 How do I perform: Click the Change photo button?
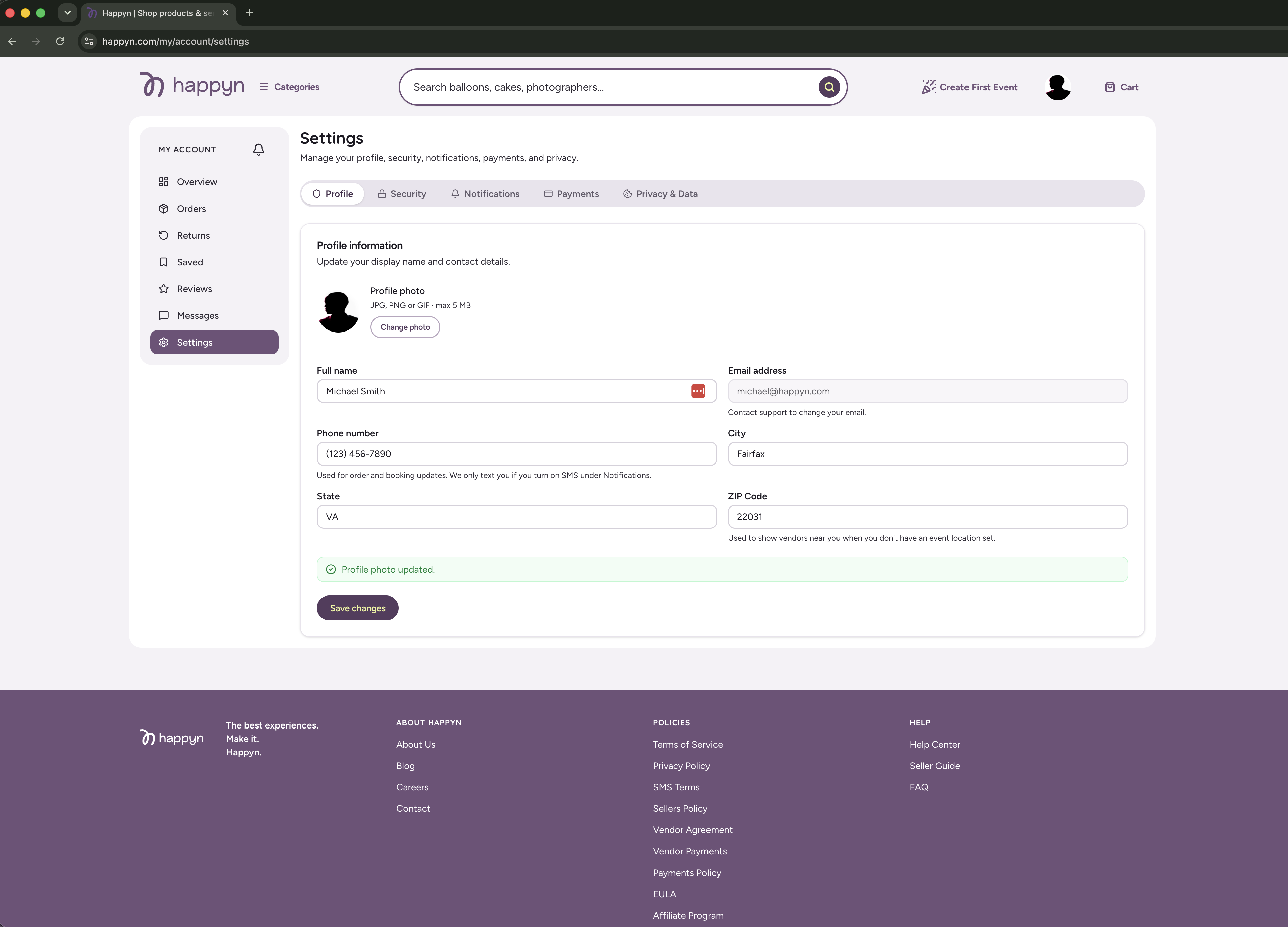(405, 327)
